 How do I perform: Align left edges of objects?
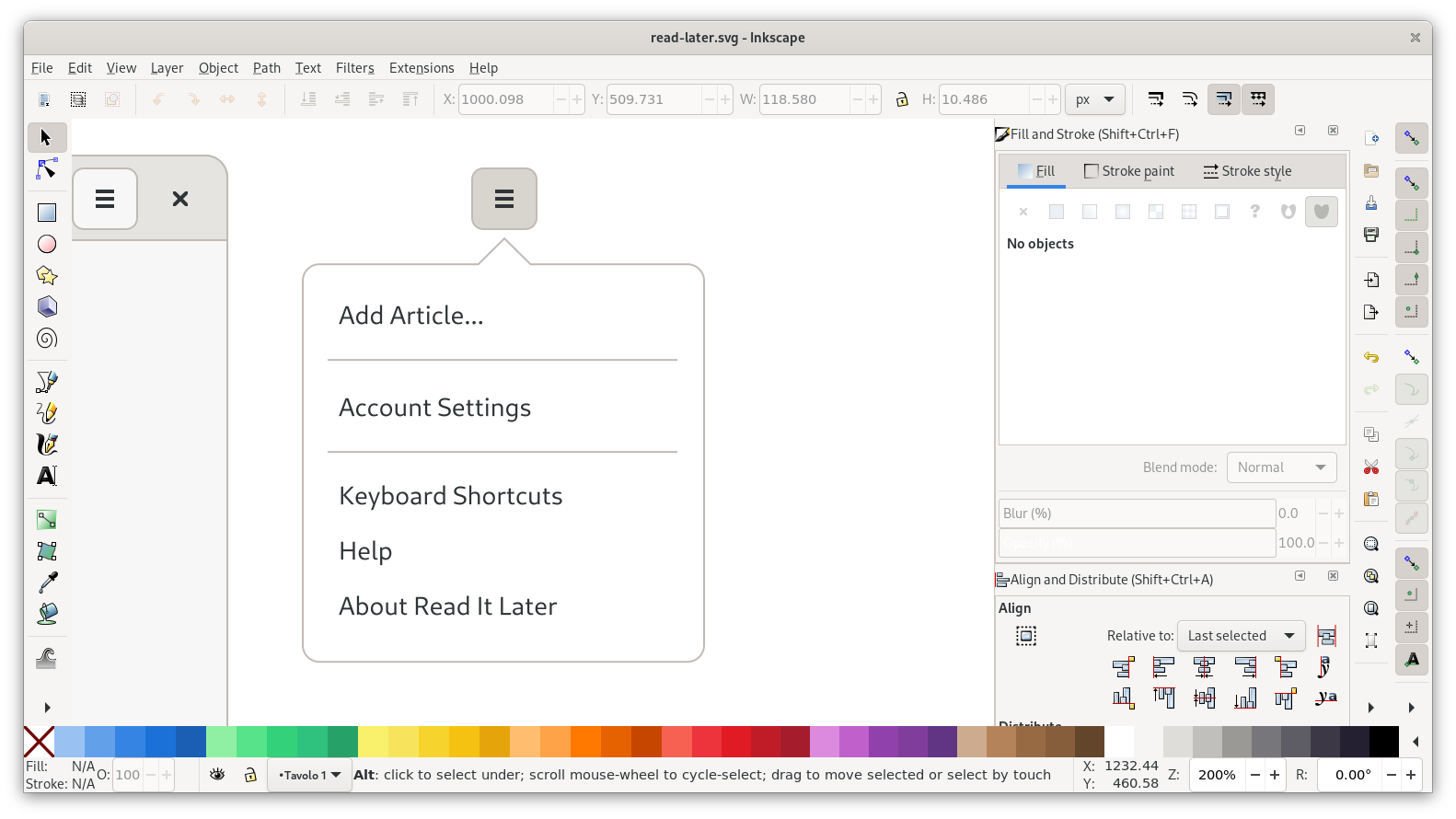point(1164,667)
